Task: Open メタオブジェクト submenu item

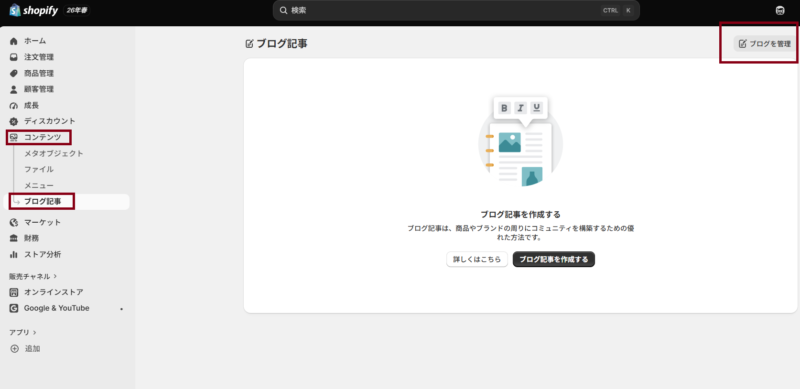Action: pos(54,153)
